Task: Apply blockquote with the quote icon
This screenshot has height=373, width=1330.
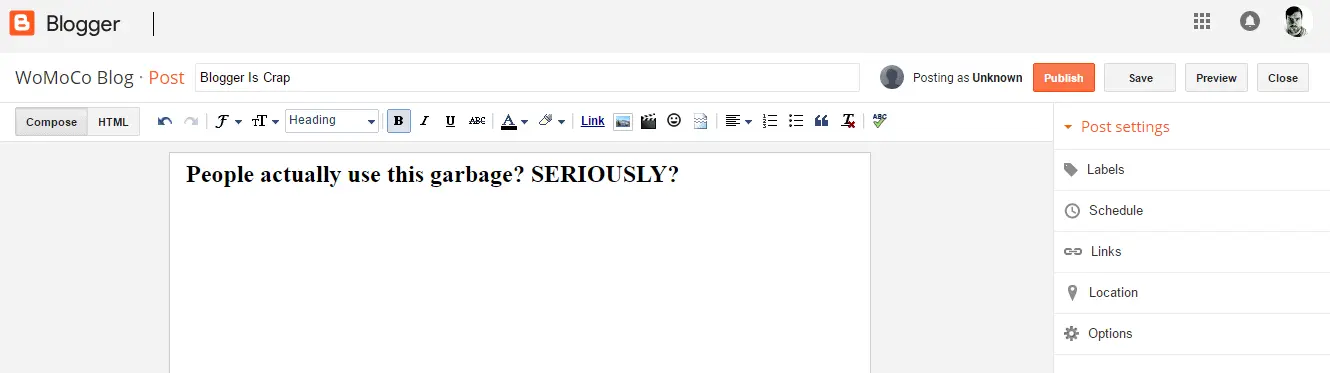Action: point(822,121)
